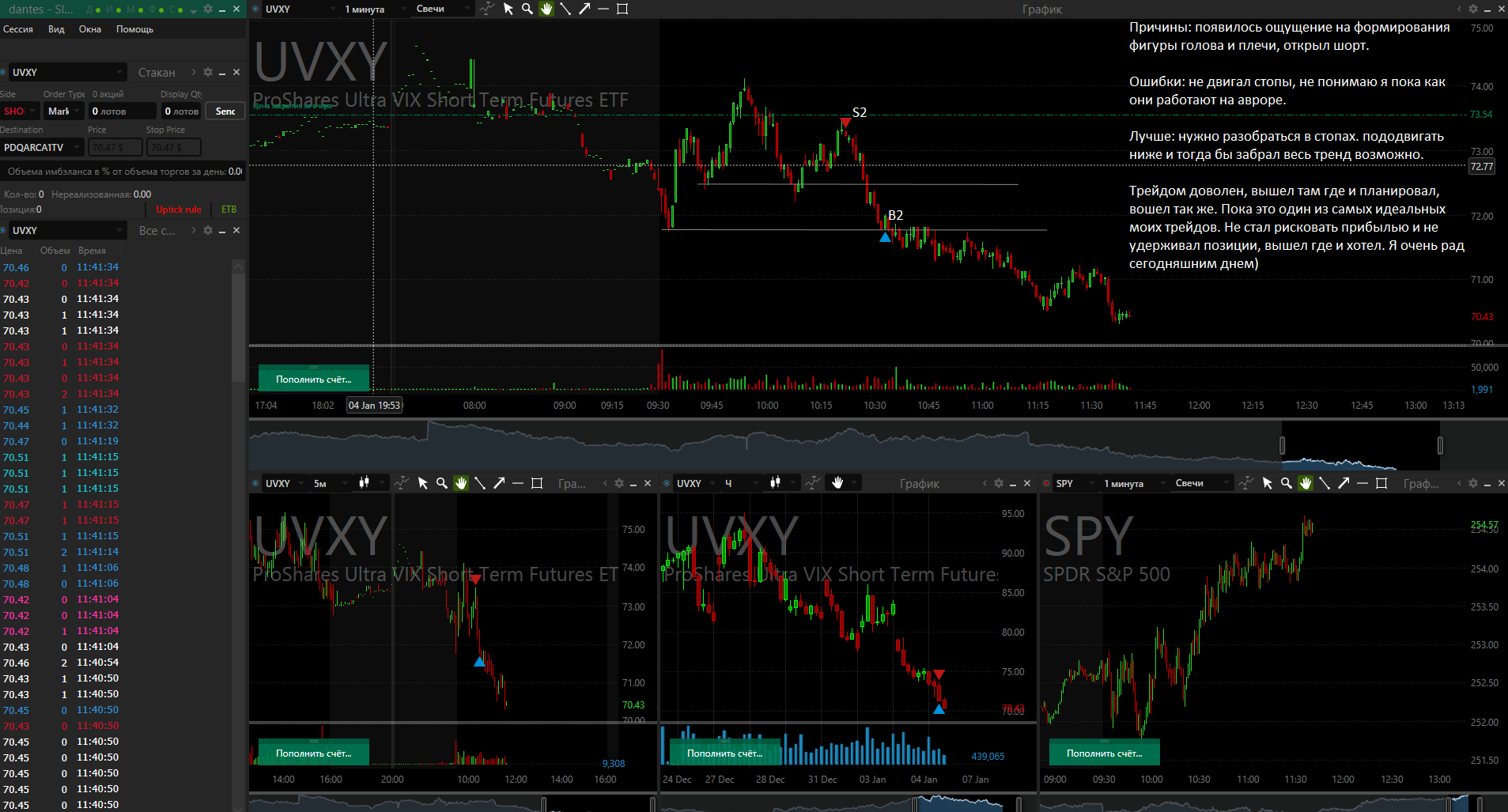Image resolution: width=1508 pixels, height=812 pixels.
Task: Open settings gear of UVXY hourly chart
Action: [999, 483]
